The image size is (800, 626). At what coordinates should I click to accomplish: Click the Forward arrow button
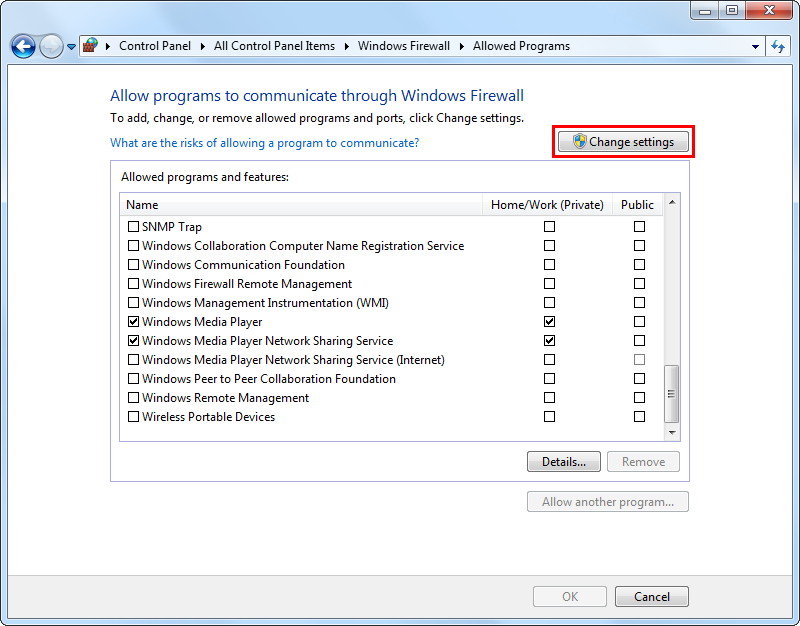(x=51, y=46)
